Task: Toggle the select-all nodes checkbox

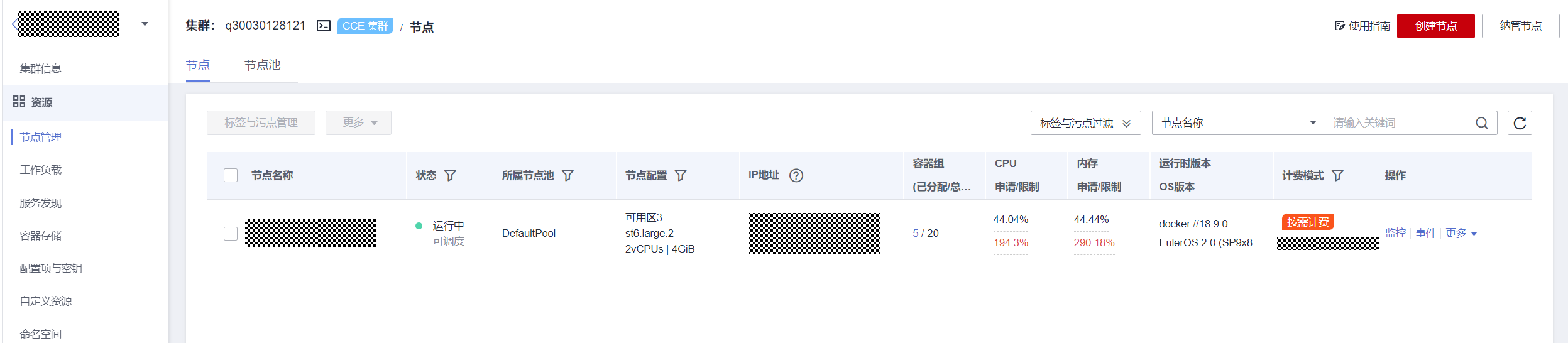Action: pos(231,175)
